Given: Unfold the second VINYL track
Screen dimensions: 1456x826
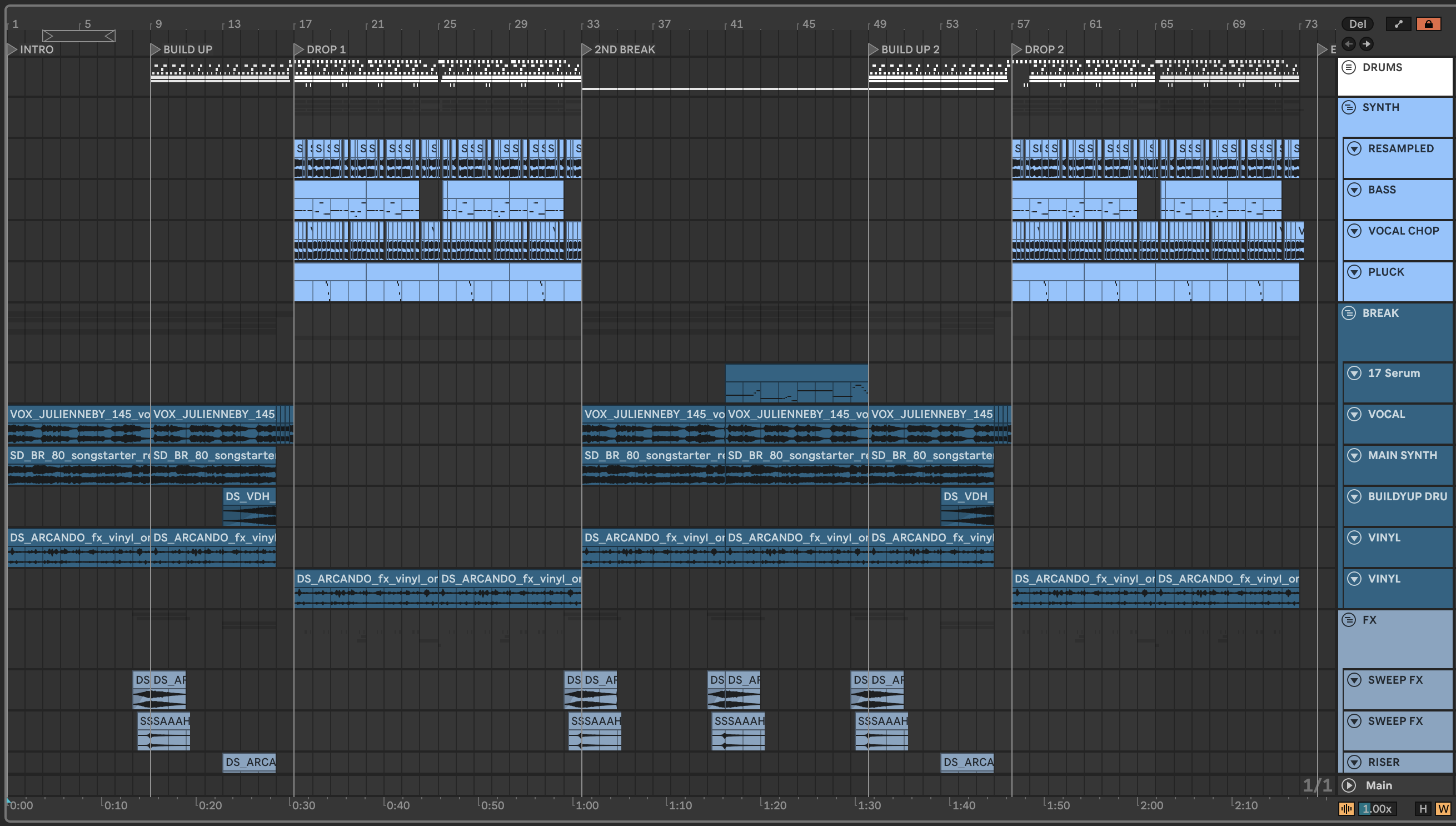Looking at the screenshot, I should pos(1354,579).
